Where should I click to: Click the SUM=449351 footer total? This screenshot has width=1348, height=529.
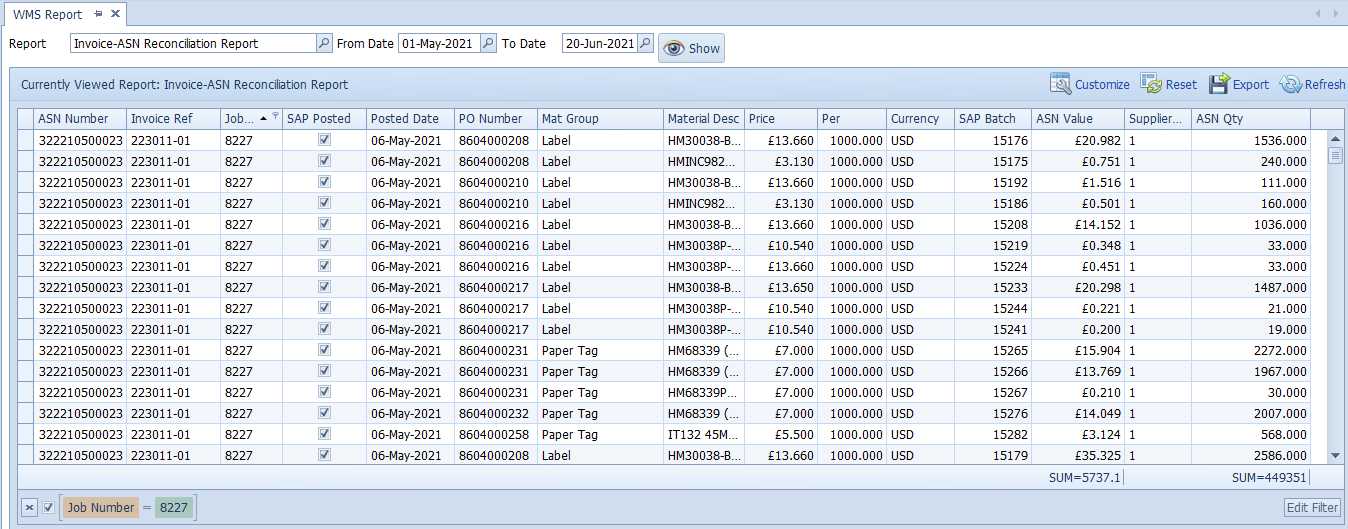[x=1269, y=478]
